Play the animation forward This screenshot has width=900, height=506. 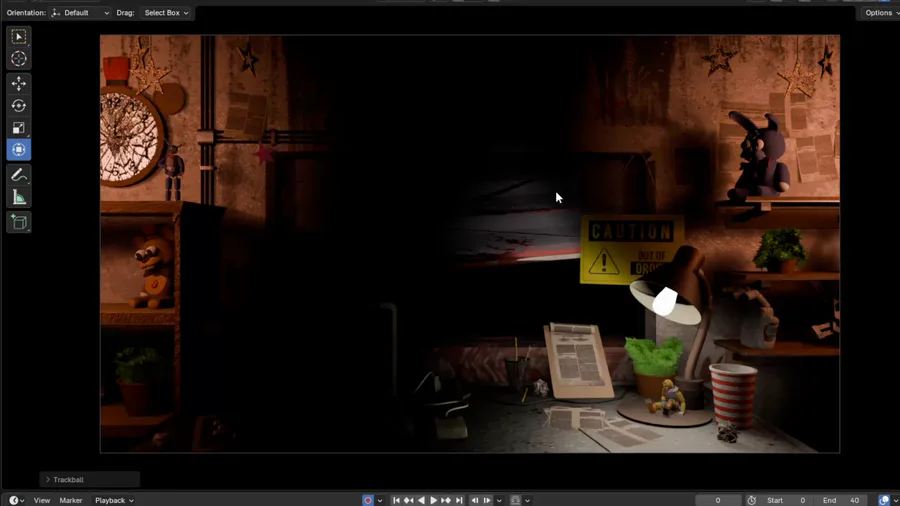[433, 500]
